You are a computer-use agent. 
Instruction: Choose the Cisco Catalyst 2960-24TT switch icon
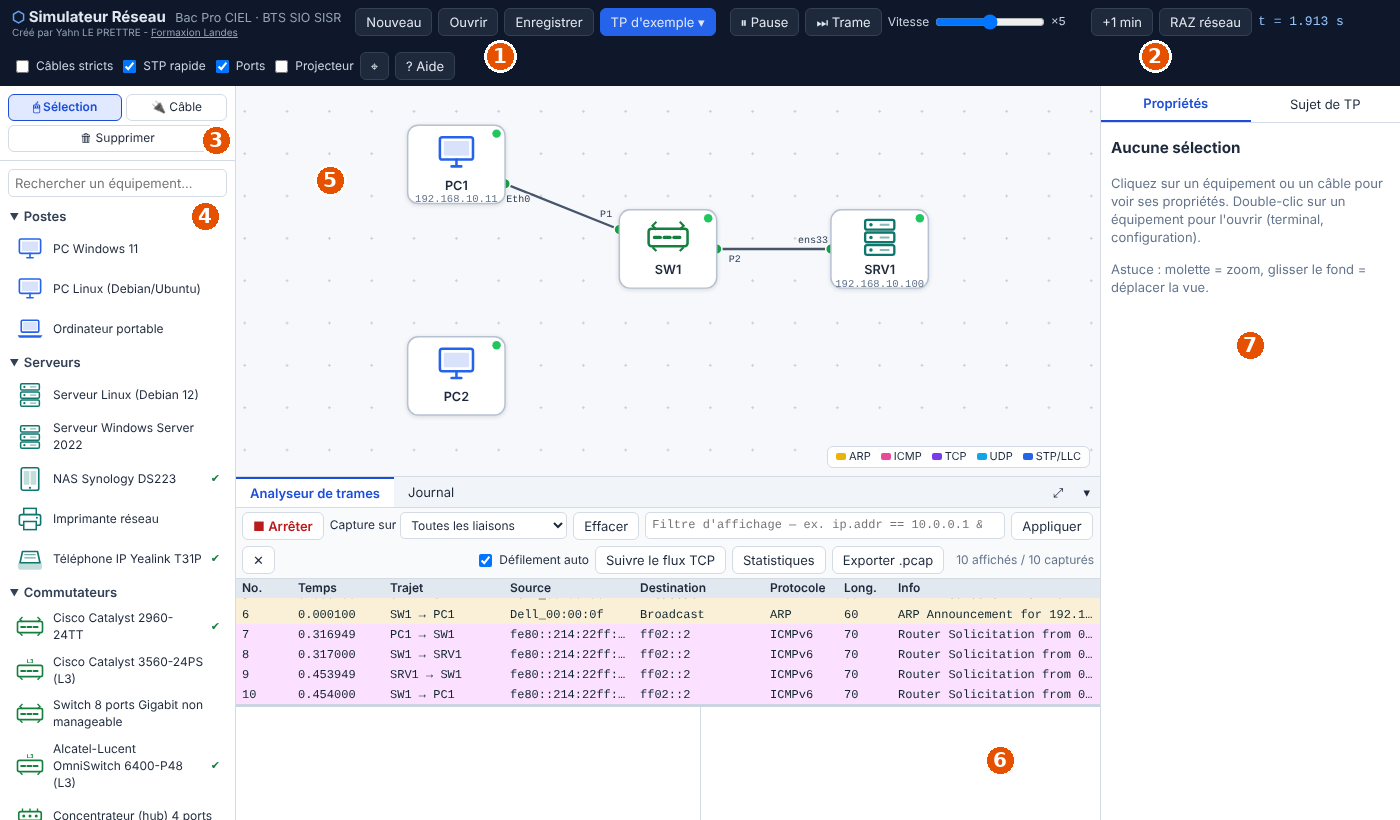coord(30,627)
